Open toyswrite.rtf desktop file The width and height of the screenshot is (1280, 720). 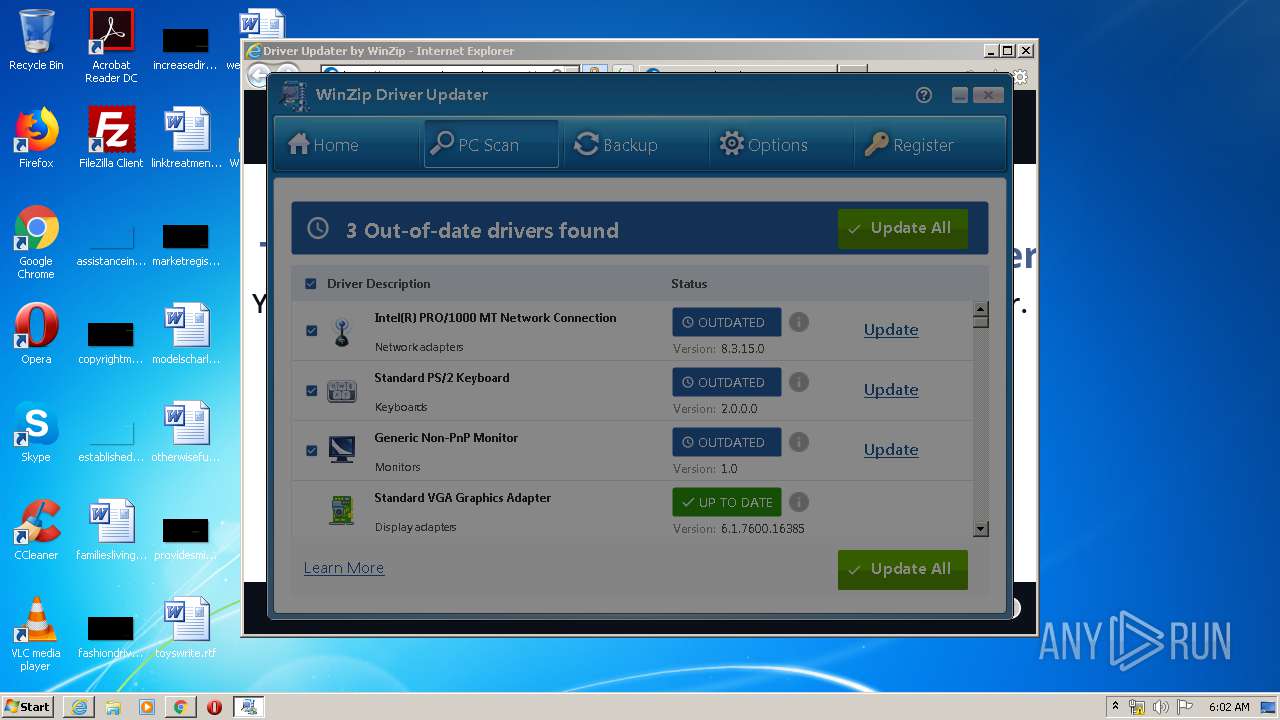[186, 627]
